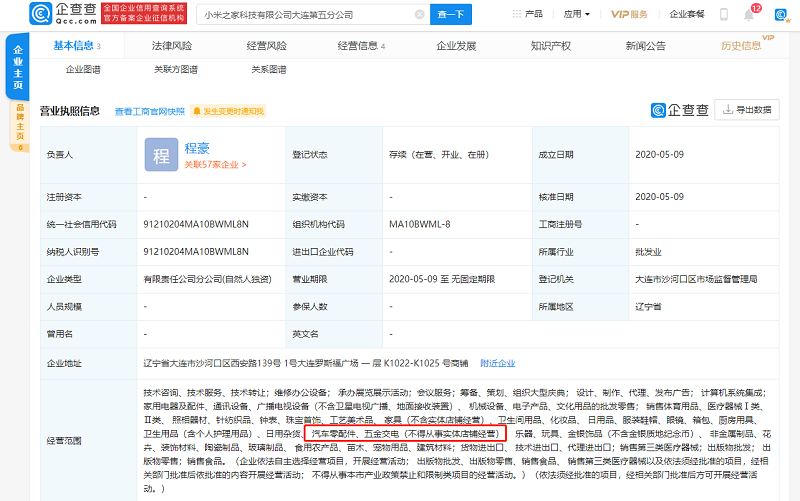Expand the 应用 dropdown
The height and width of the screenshot is (501, 800).
coord(577,14)
